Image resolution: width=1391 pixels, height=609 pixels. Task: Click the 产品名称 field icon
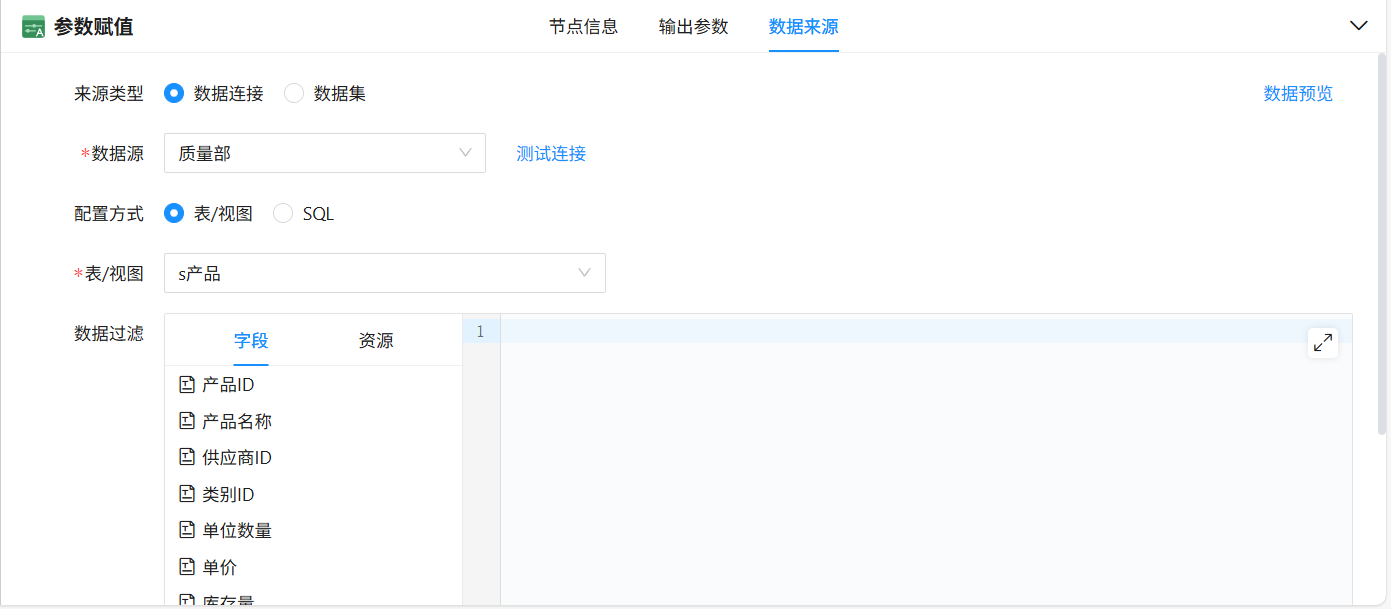tap(187, 420)
